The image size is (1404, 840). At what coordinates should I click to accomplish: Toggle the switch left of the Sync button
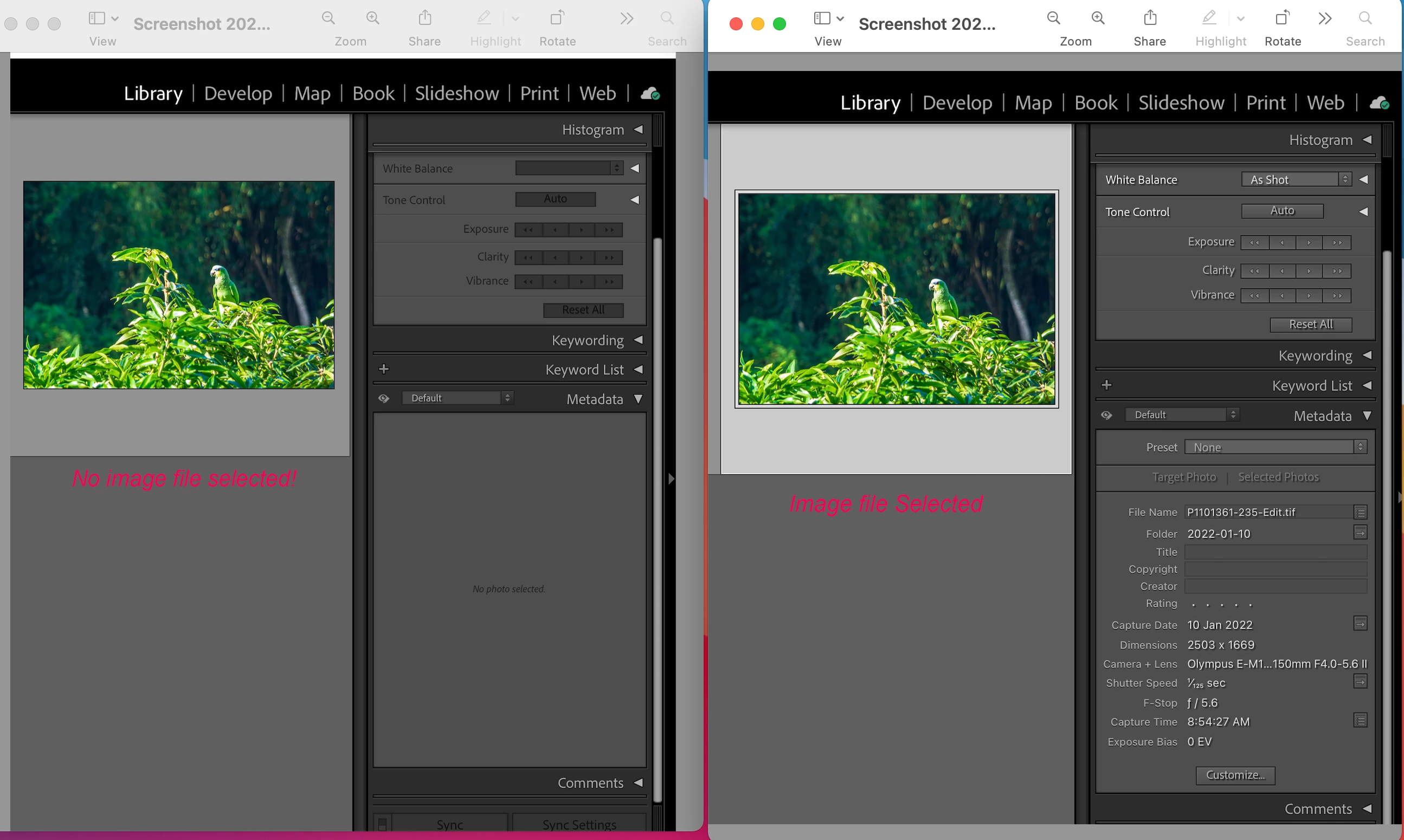click(x=383, y=824)
